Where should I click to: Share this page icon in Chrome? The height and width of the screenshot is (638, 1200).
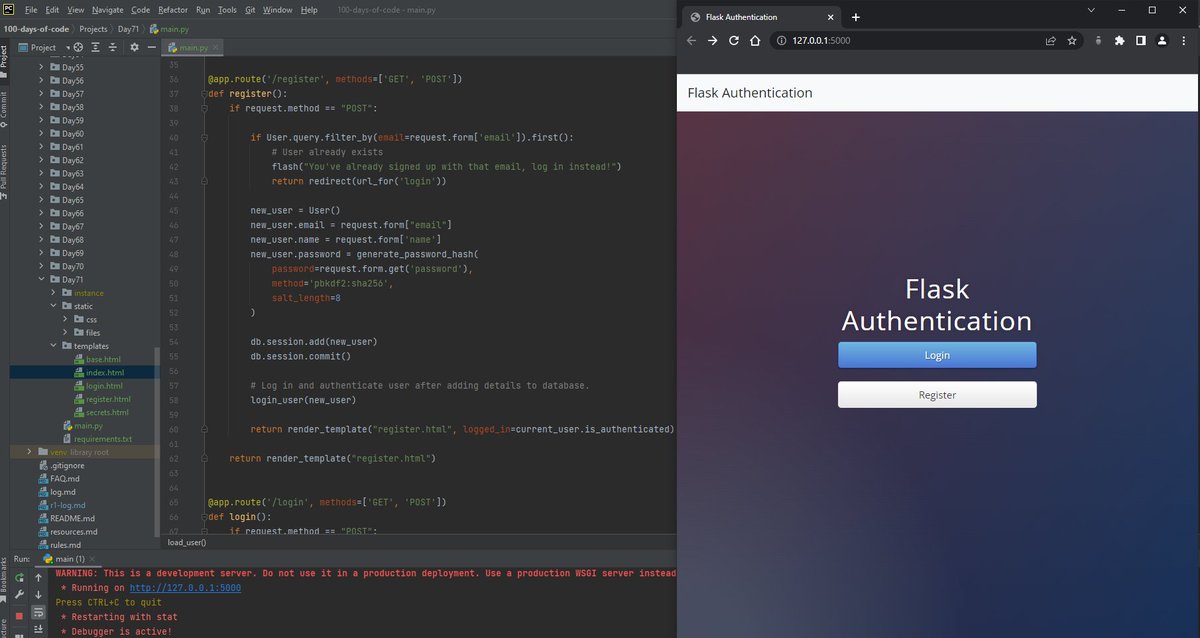point(1051,41)
